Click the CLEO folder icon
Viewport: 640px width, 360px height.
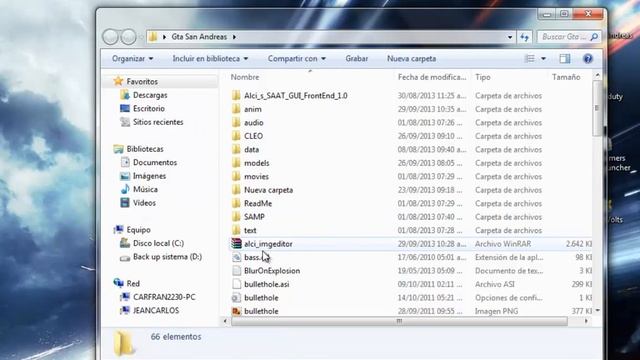[x=236, y=136]
